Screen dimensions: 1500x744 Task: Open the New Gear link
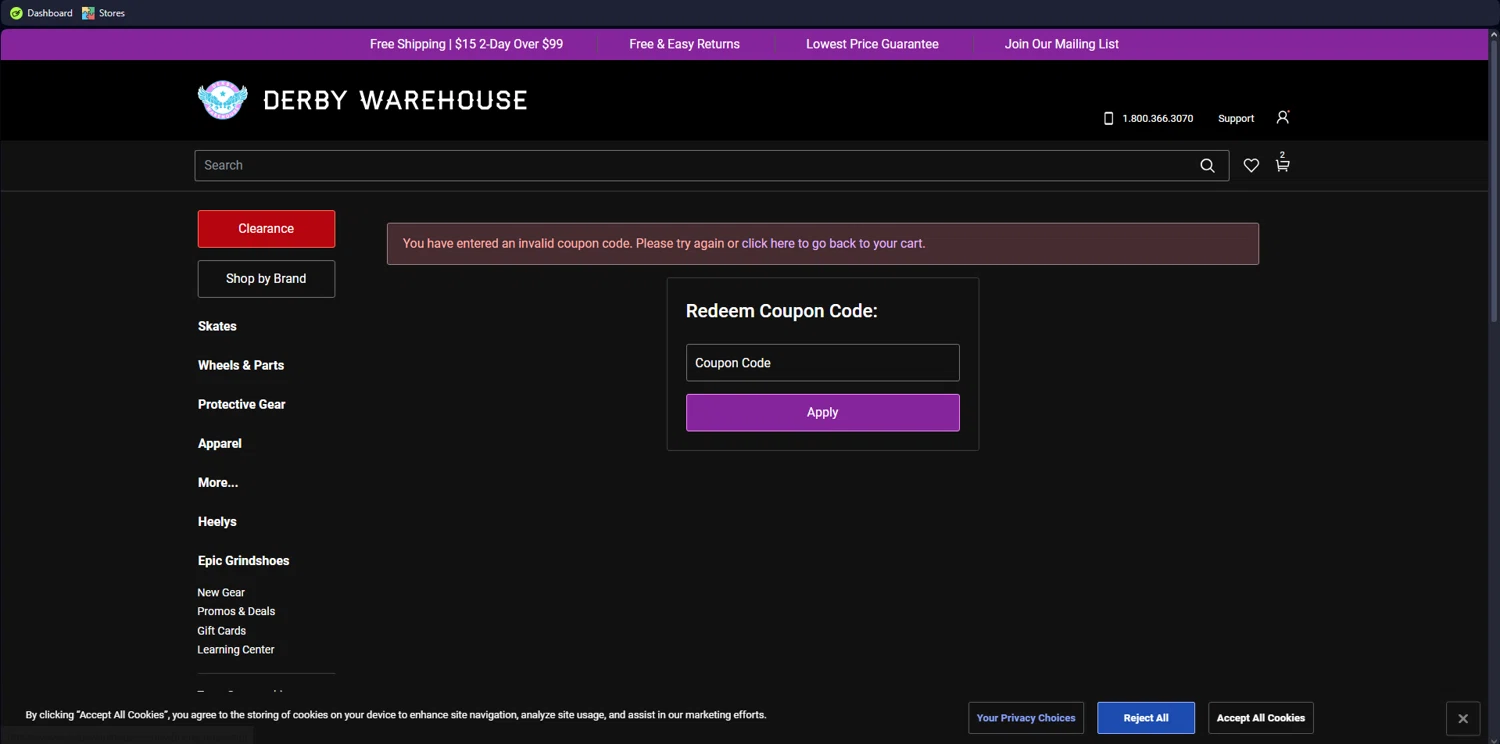(x=221, y=592)
